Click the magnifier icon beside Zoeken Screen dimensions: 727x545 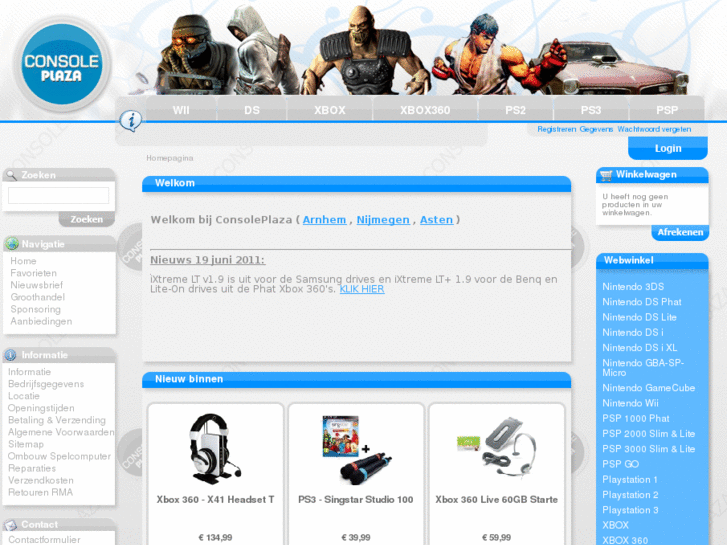pyautogui.click(x=12, y=175)
